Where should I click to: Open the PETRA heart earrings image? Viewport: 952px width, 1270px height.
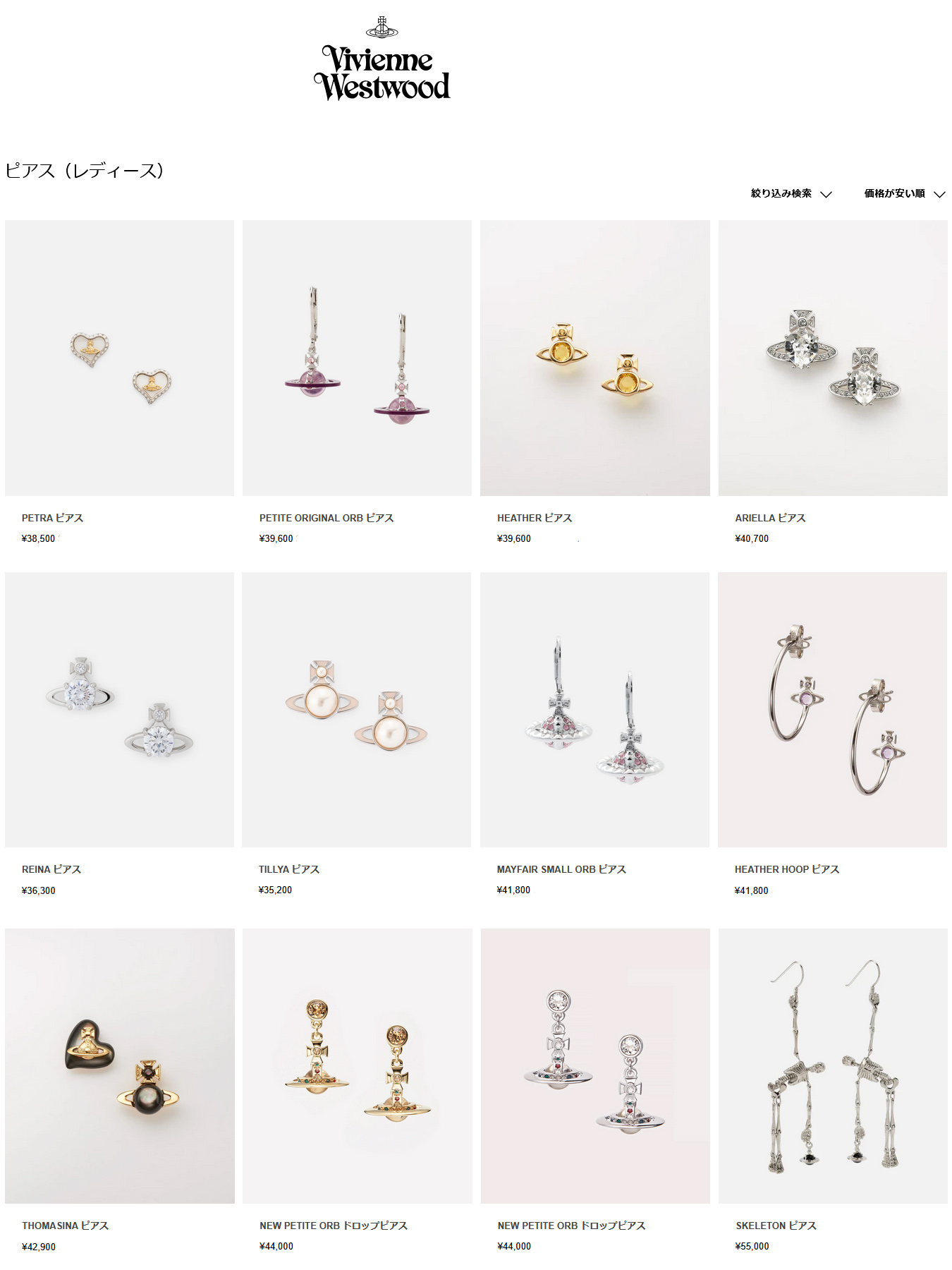point(119,358)
